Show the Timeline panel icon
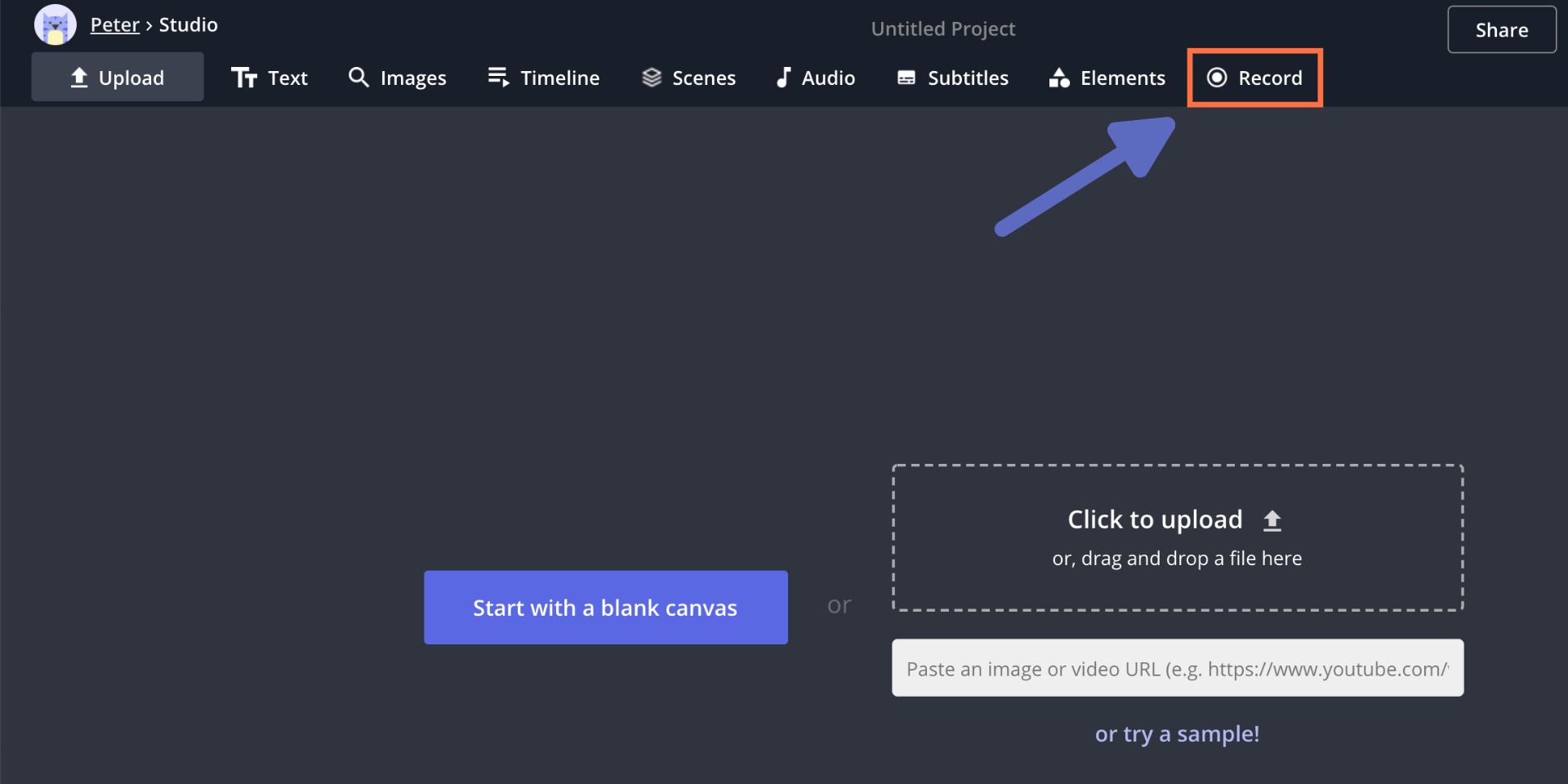 (498, 78)
